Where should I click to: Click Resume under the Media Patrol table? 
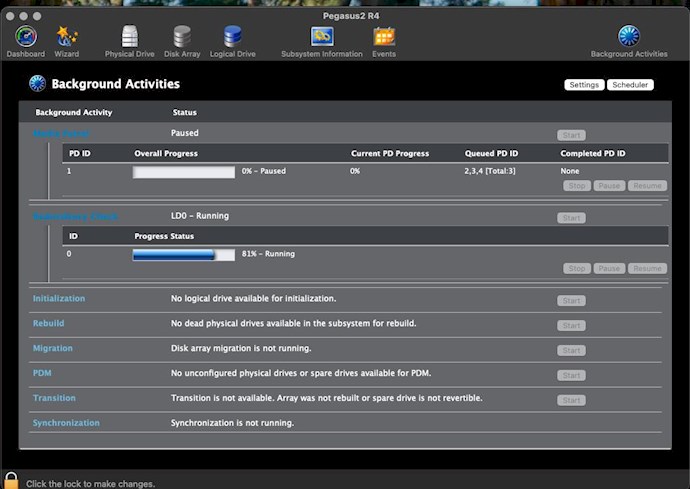click(x=647, y=186)
